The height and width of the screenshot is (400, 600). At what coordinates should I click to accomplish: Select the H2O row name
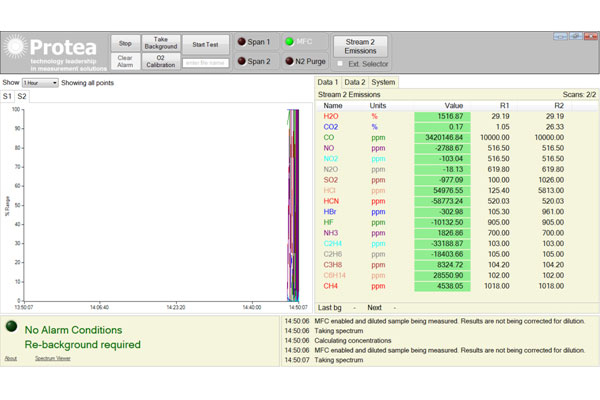[331, 116]
